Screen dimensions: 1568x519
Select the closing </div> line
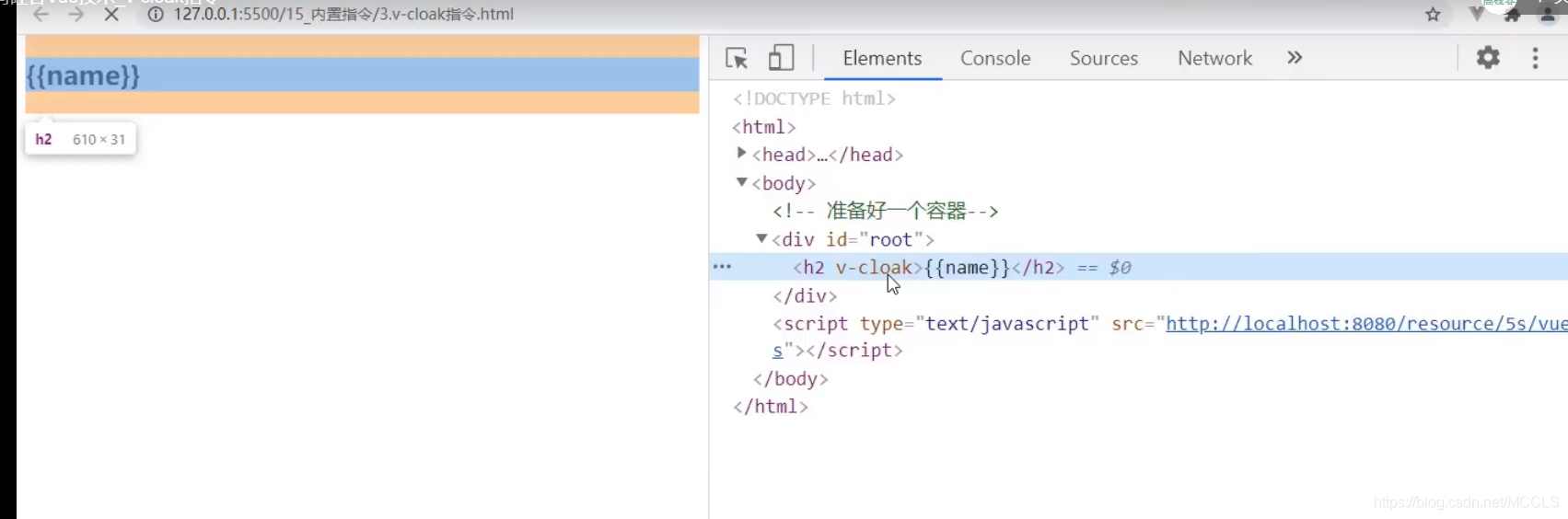pos(805,295)
